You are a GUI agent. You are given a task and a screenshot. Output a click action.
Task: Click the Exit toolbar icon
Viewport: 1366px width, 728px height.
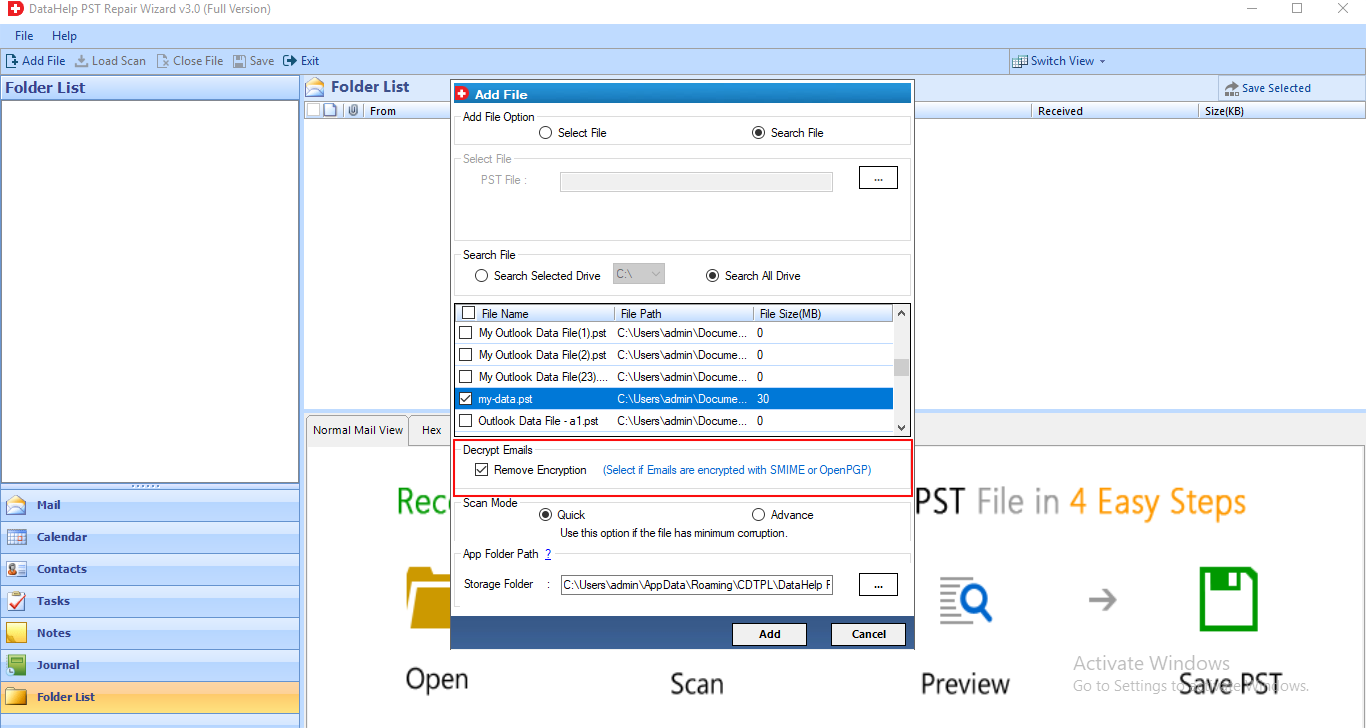pos(290,61)
